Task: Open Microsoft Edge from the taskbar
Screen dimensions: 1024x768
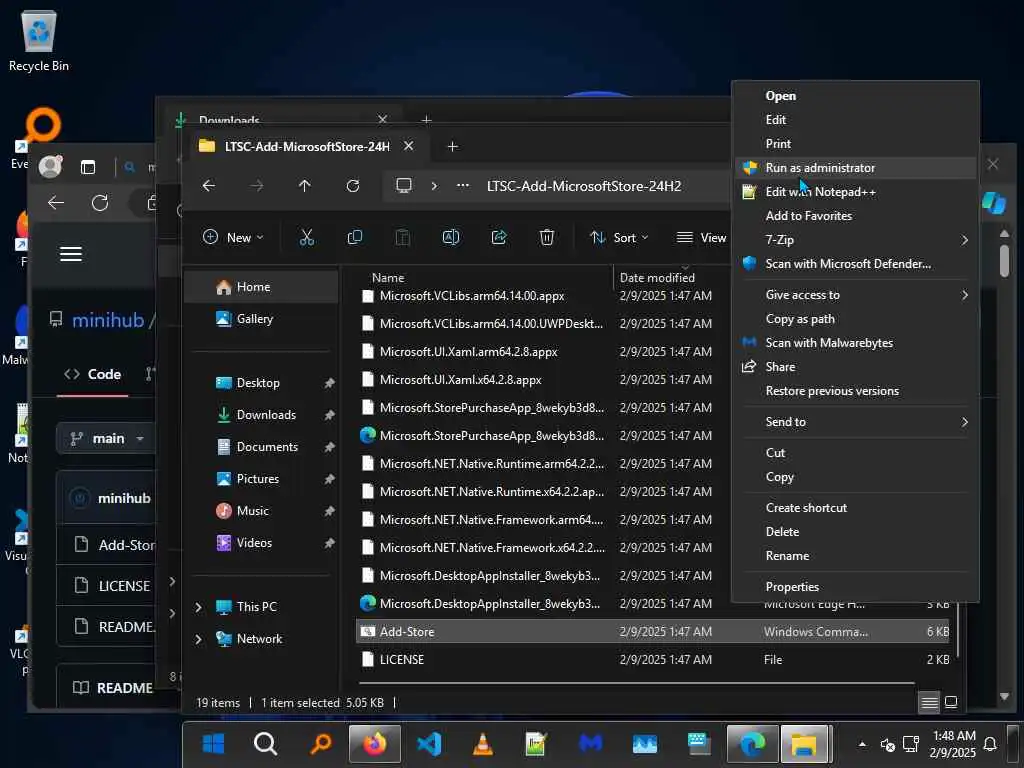Action: coord(752,743)
